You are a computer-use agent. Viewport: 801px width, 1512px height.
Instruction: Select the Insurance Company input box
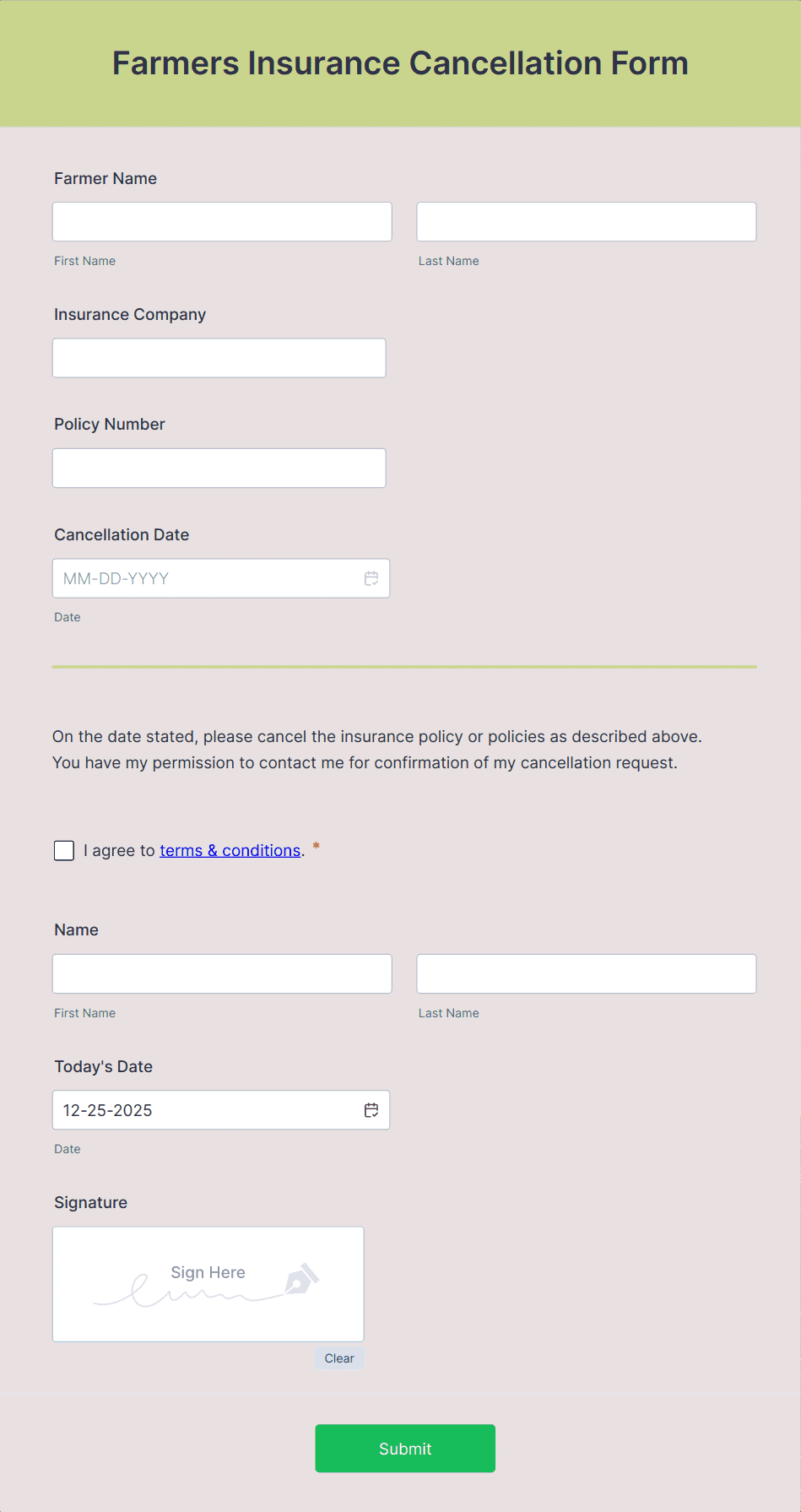219,357
